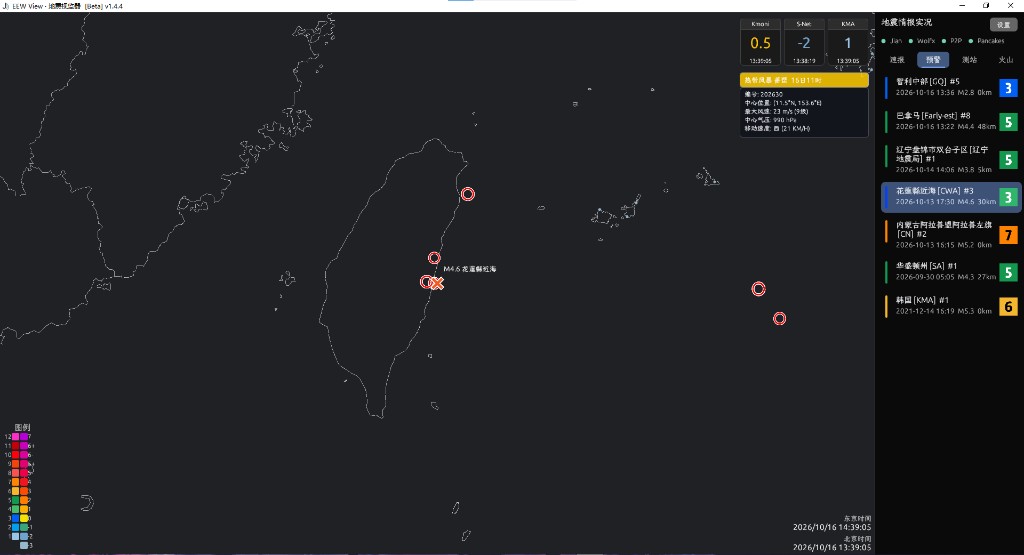Click the yellow 热带风暴 typhoon banner
Image resolution: width=1024 pixels, height=555 pixels.
point(804,80)
